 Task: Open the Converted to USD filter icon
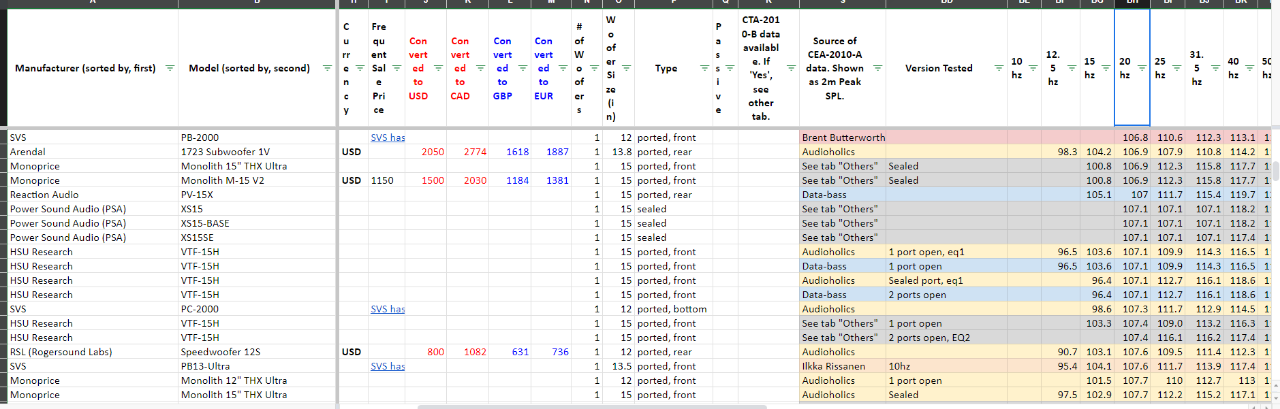tap(438, 68)
